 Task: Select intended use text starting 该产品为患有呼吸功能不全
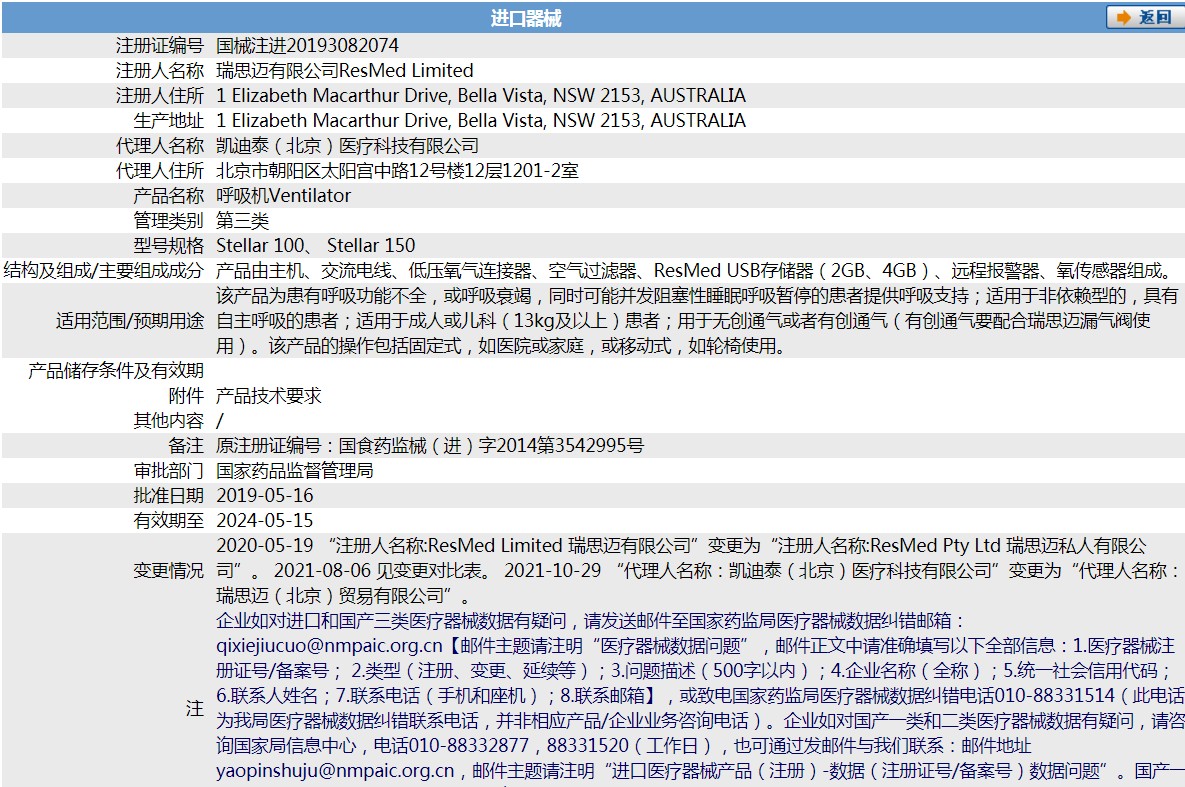click(697, 321)
